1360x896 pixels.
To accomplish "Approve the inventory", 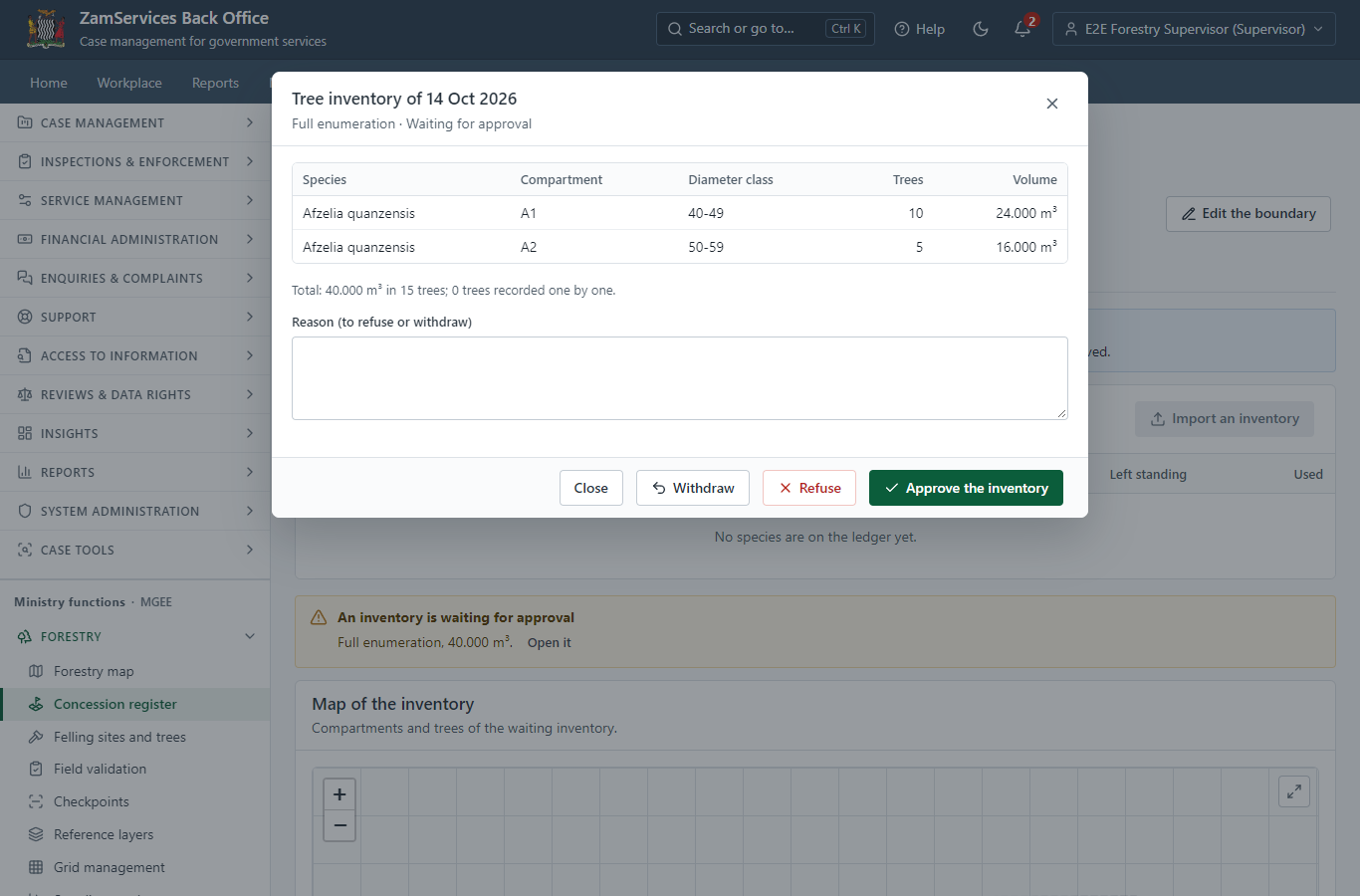I will coord(966,488).
